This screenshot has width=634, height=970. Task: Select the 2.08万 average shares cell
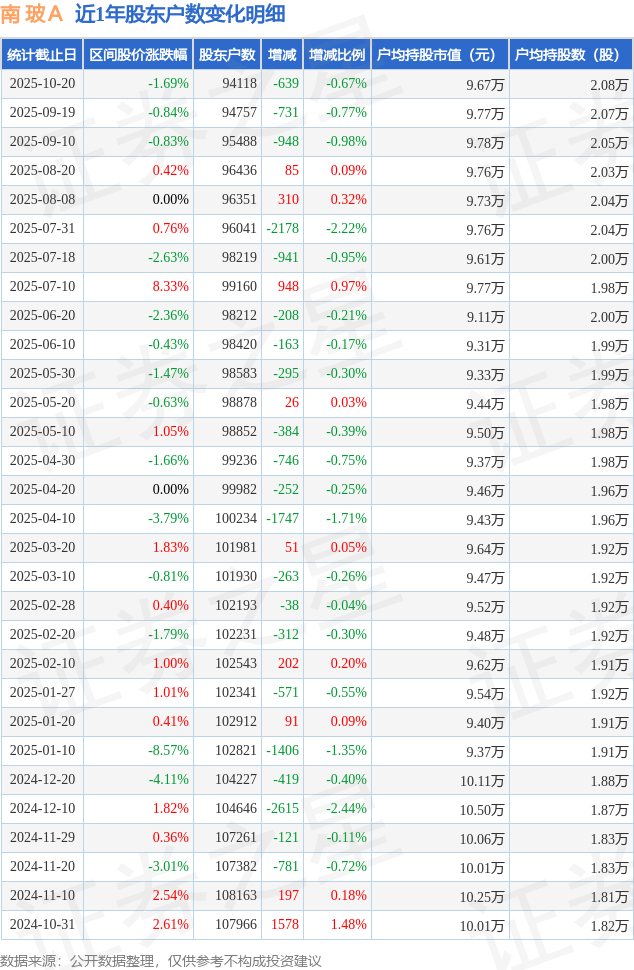[x=609, y=84]
